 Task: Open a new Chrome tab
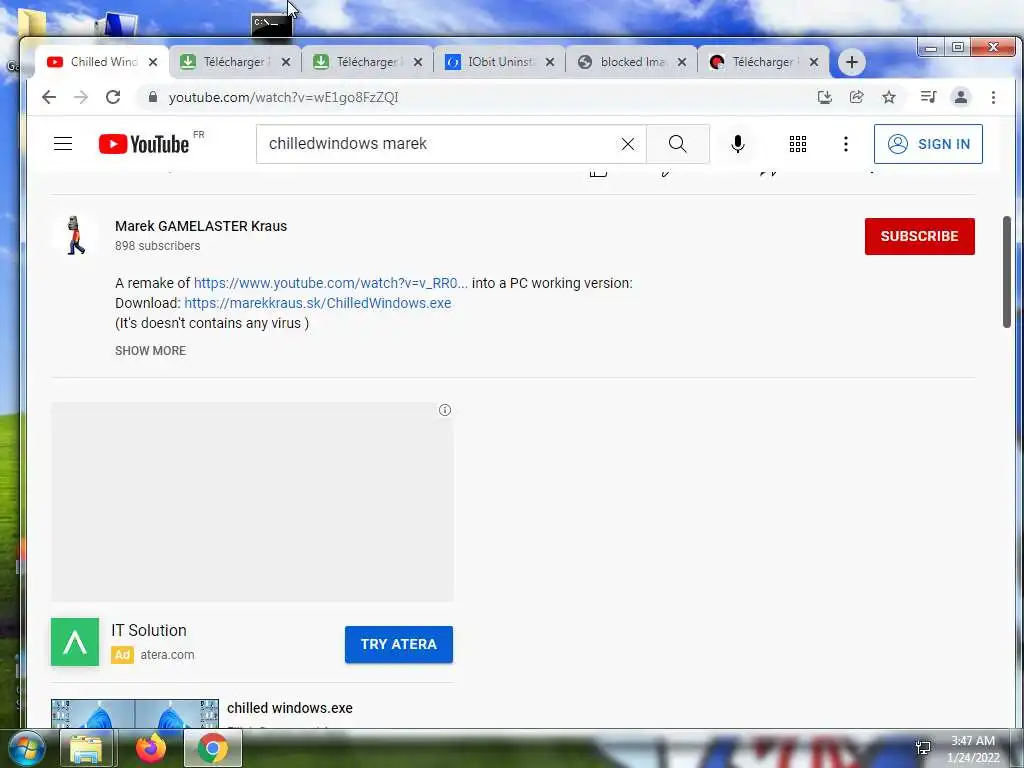pos(852,62)
